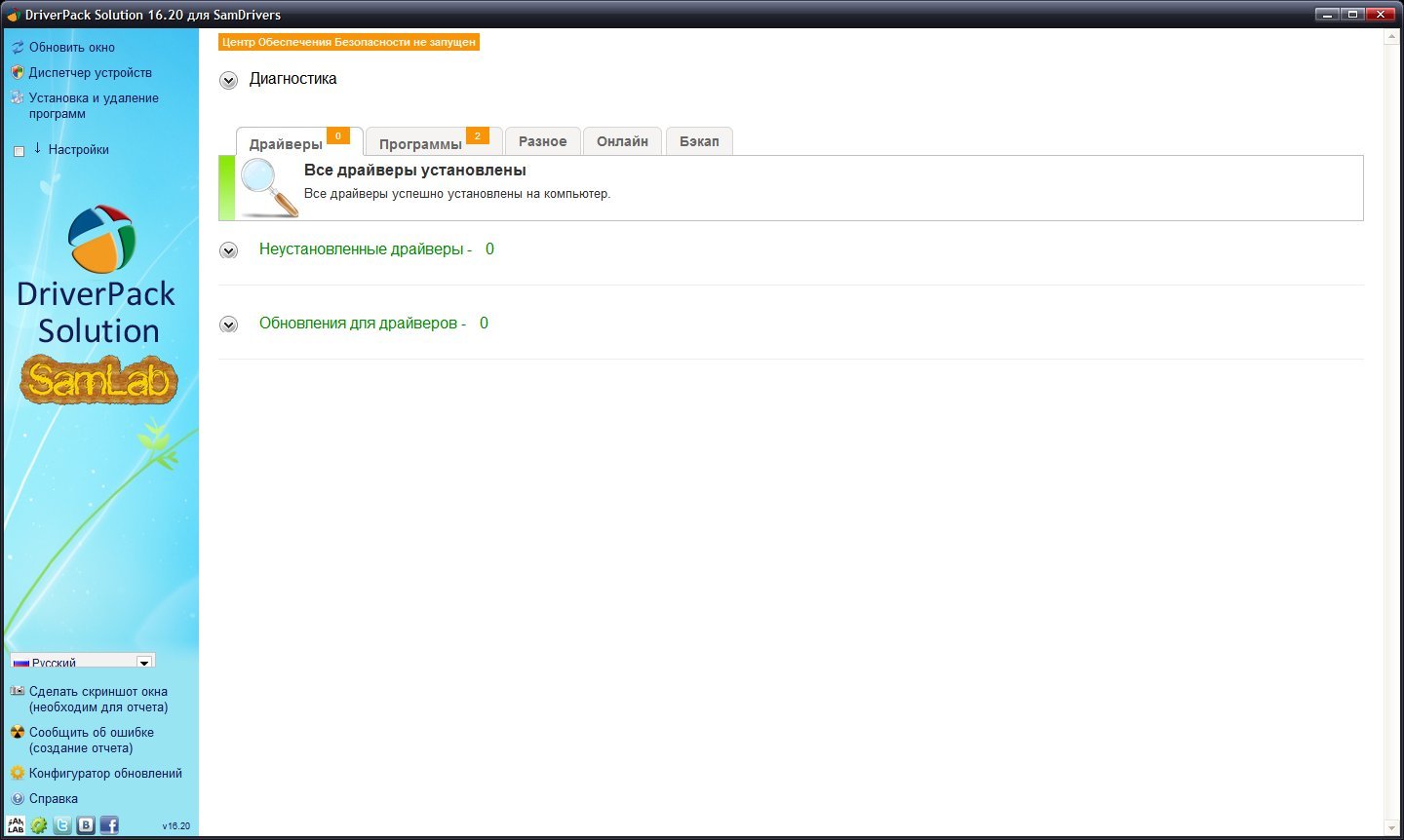Image resolution: width=1404 pixels, height=840 pixels.
Task: Select the Бэкап tab
Action: (x=699, y=141)
